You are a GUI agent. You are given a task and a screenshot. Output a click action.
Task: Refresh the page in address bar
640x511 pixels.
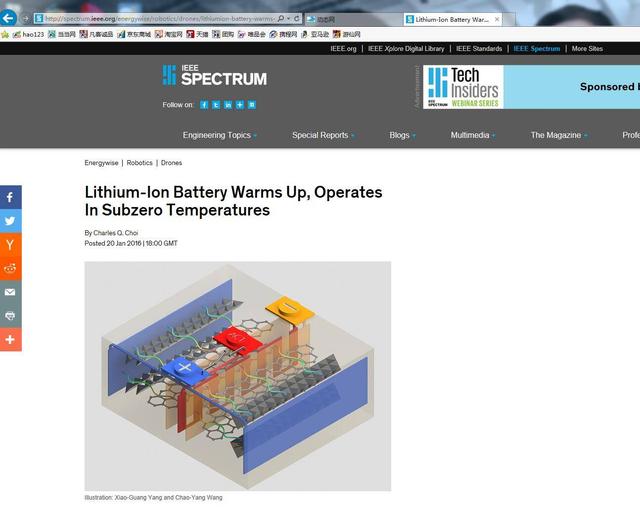click(297, 18)
